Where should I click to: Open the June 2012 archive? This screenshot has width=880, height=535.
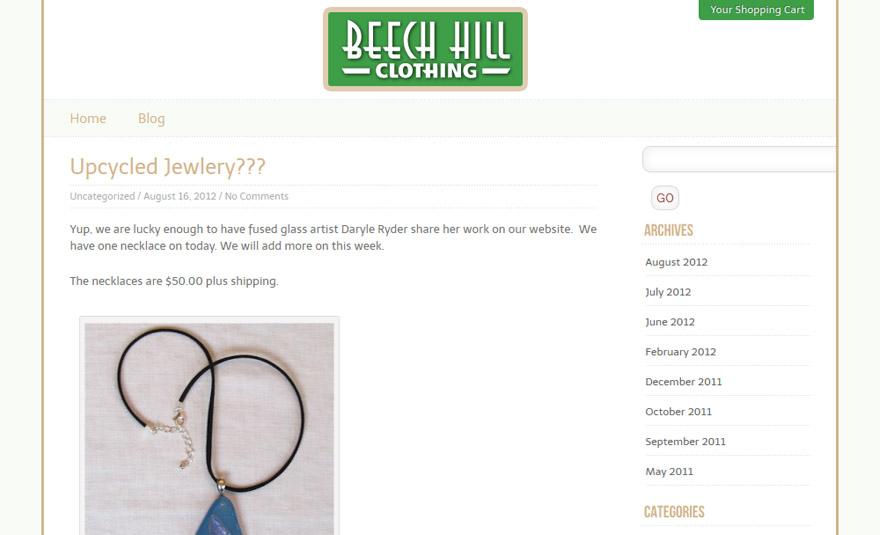(670, 322)
